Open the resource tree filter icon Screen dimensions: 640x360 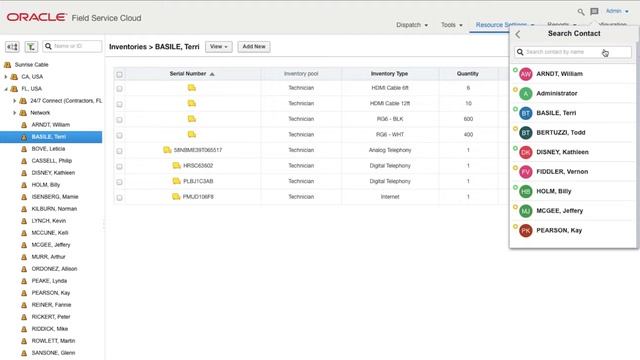(31, 47)
